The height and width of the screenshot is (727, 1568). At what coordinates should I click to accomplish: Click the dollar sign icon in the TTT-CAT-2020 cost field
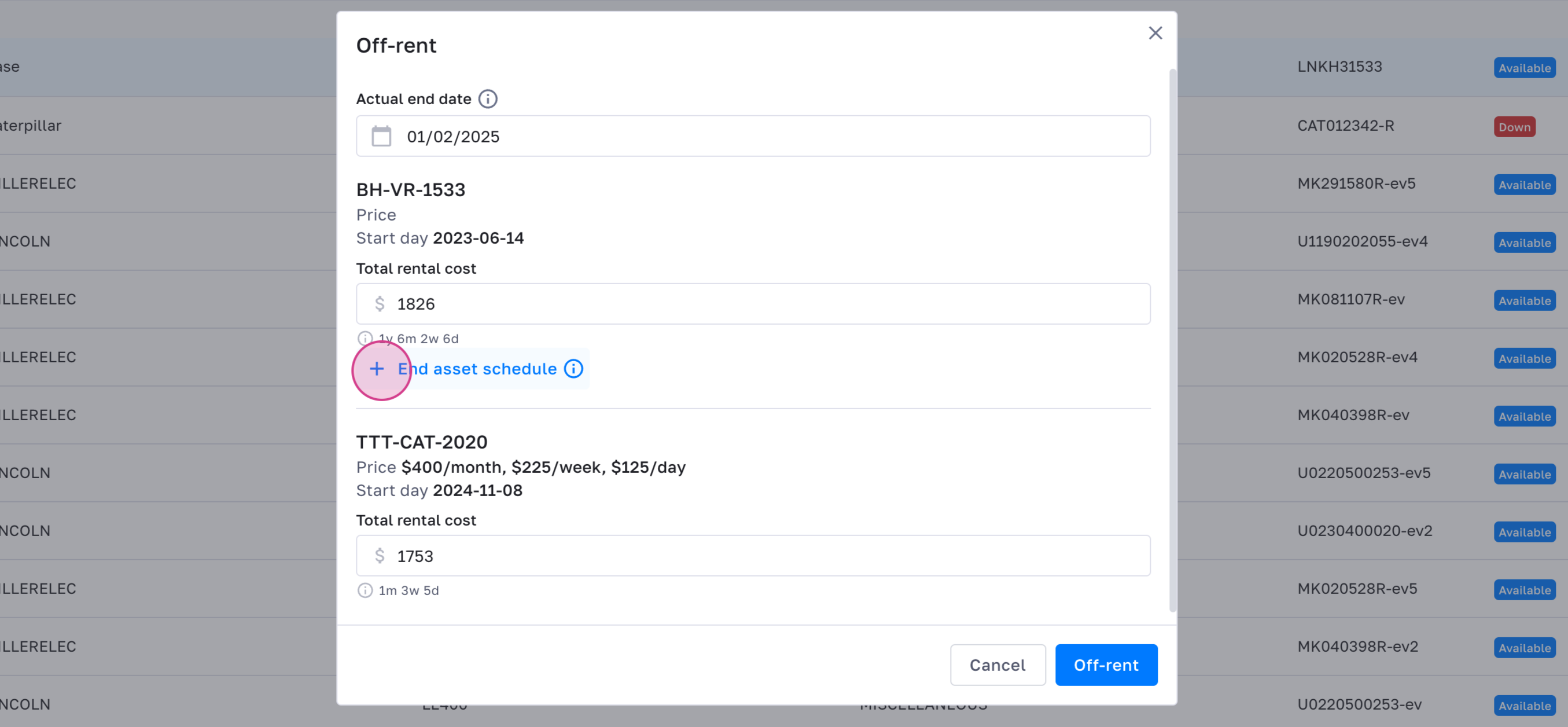(x=380, y=555)
